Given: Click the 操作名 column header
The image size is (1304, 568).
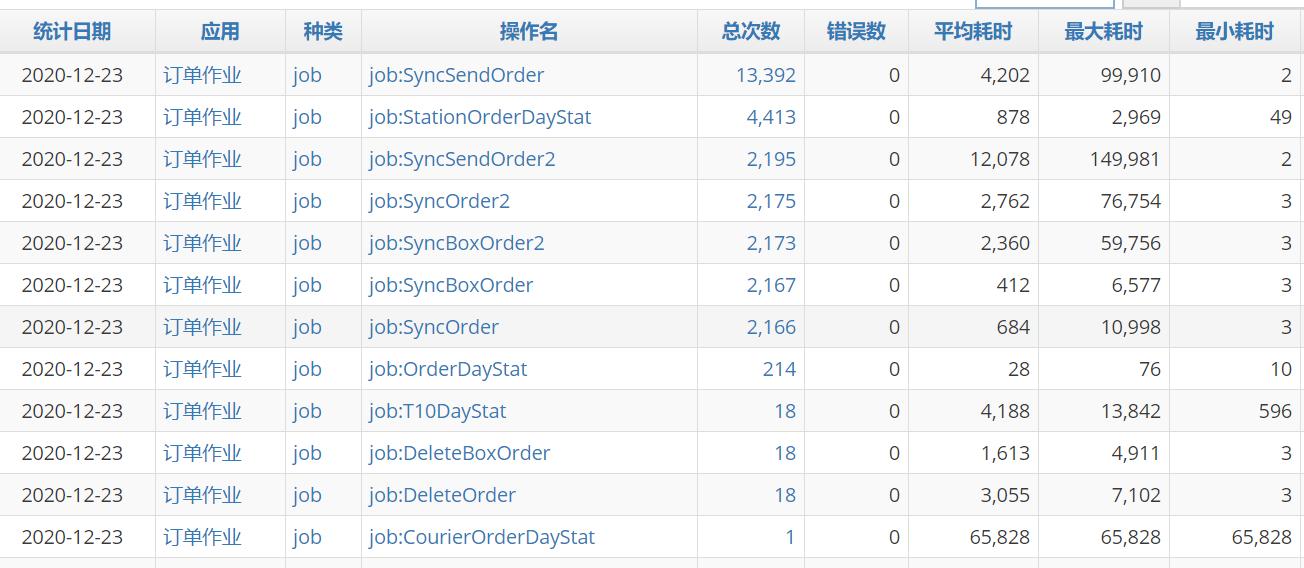Looking at the screenshot, I should click(528, 32).
